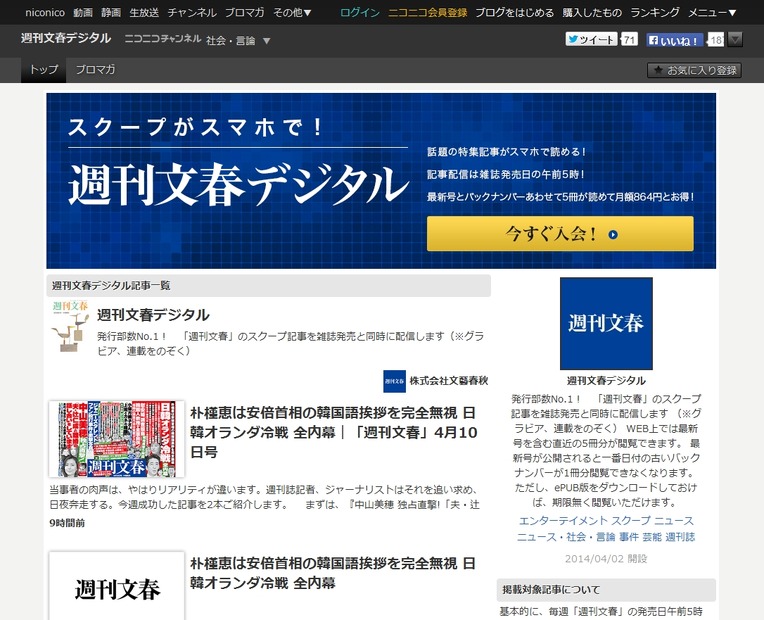Click the 週刊文春デジタル channel title in header

coord(66,38)
